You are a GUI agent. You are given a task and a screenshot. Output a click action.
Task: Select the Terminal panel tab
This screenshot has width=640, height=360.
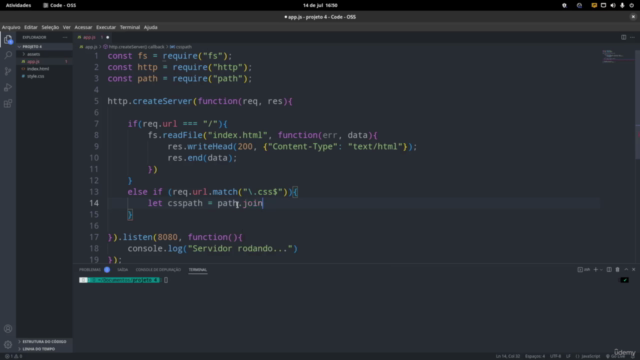[198, 269]
